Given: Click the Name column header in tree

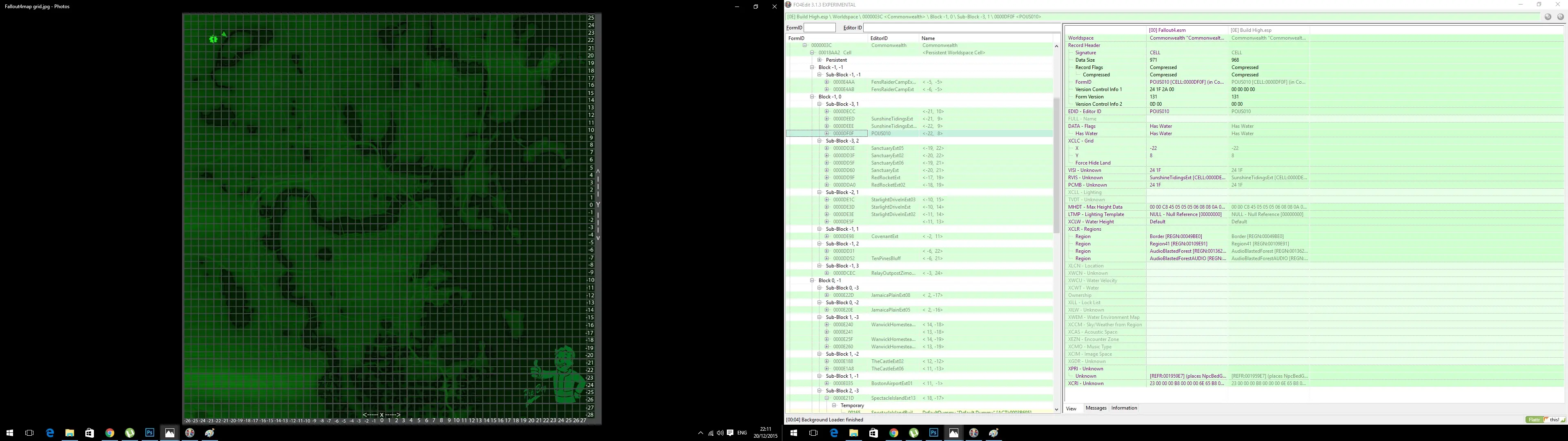Looking at the screenshot, I should click(986, 38).
